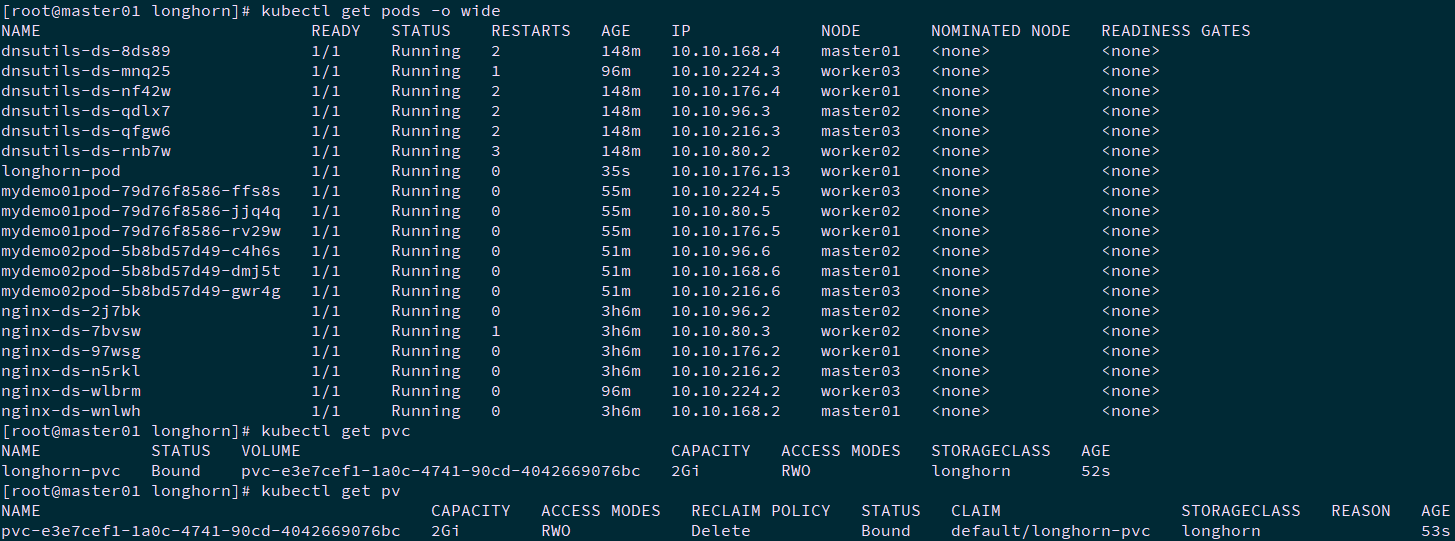Viewport: 1455px width, 541px height.
Task: Select pod name dnsutils-ds-mnq25
Action: 86,71
